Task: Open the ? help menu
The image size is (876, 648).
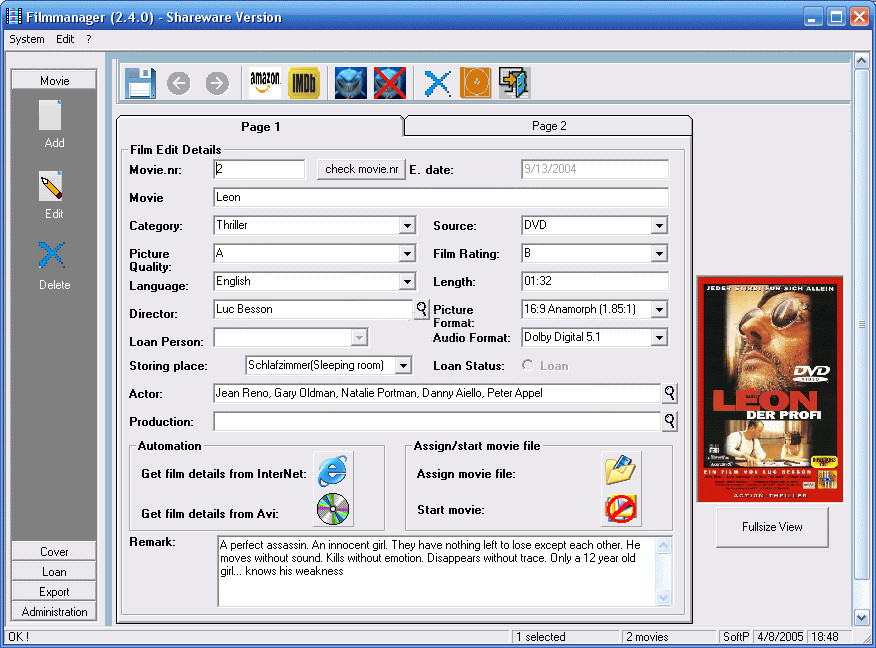Action: [89, 39]
